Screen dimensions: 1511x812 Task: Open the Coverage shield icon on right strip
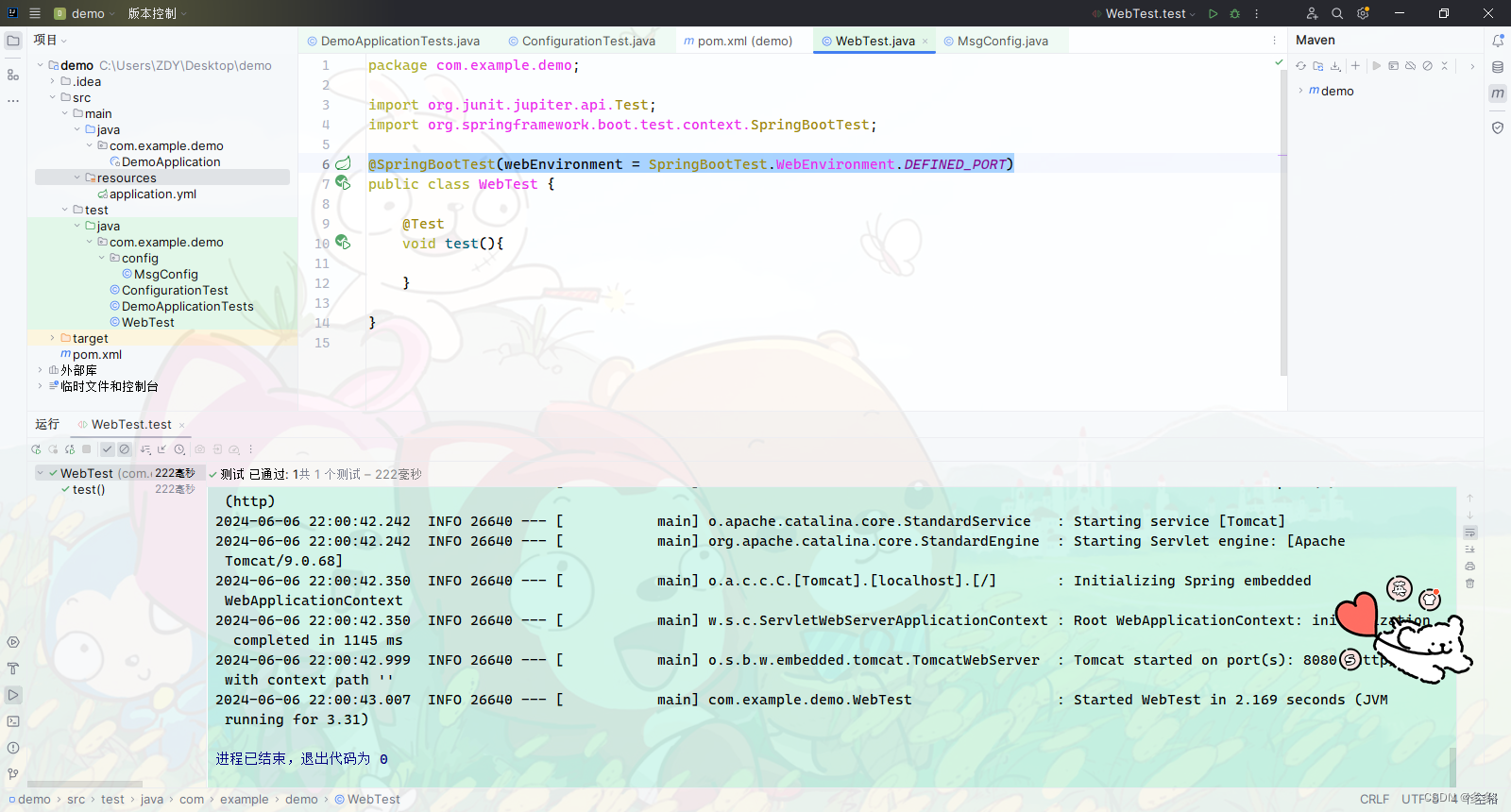1498,127
